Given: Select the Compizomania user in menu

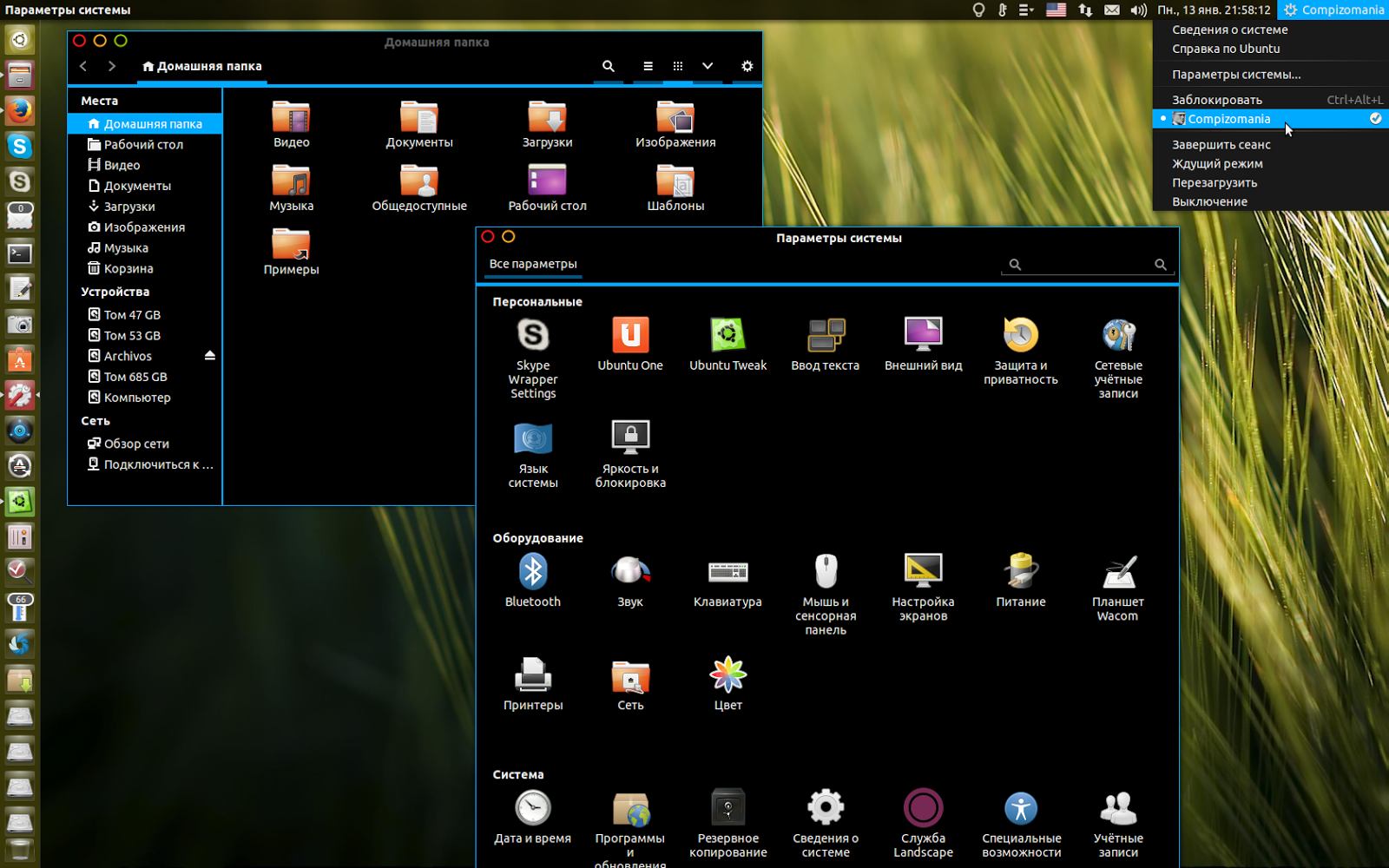Looking at the screenshot, I should point(1271,119).
